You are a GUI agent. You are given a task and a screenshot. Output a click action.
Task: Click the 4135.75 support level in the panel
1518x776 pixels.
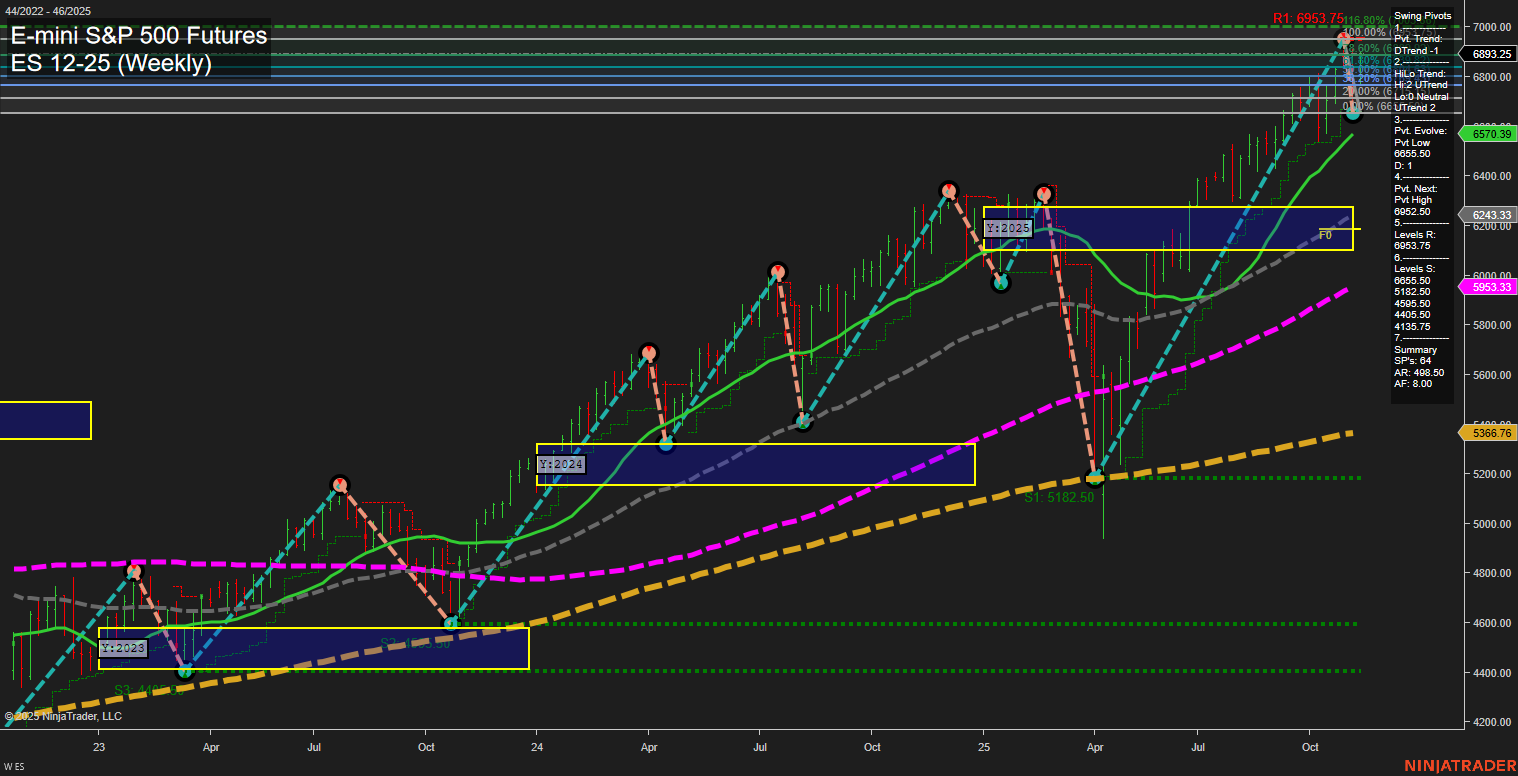point(1412,326)
